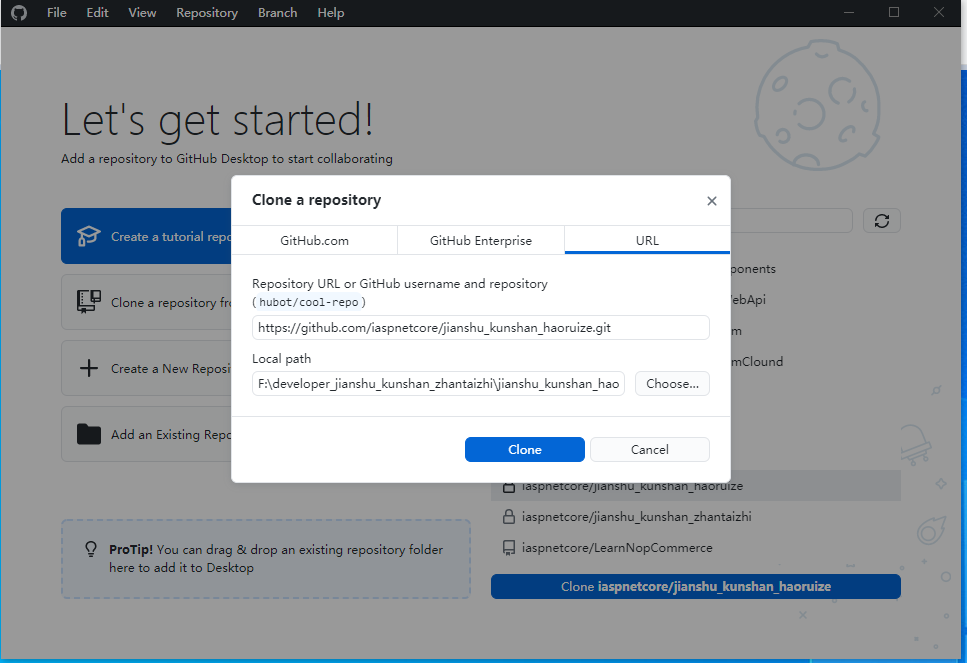Focus the Repository URL input field
967x663 pixels.
(x=481, y=327)
